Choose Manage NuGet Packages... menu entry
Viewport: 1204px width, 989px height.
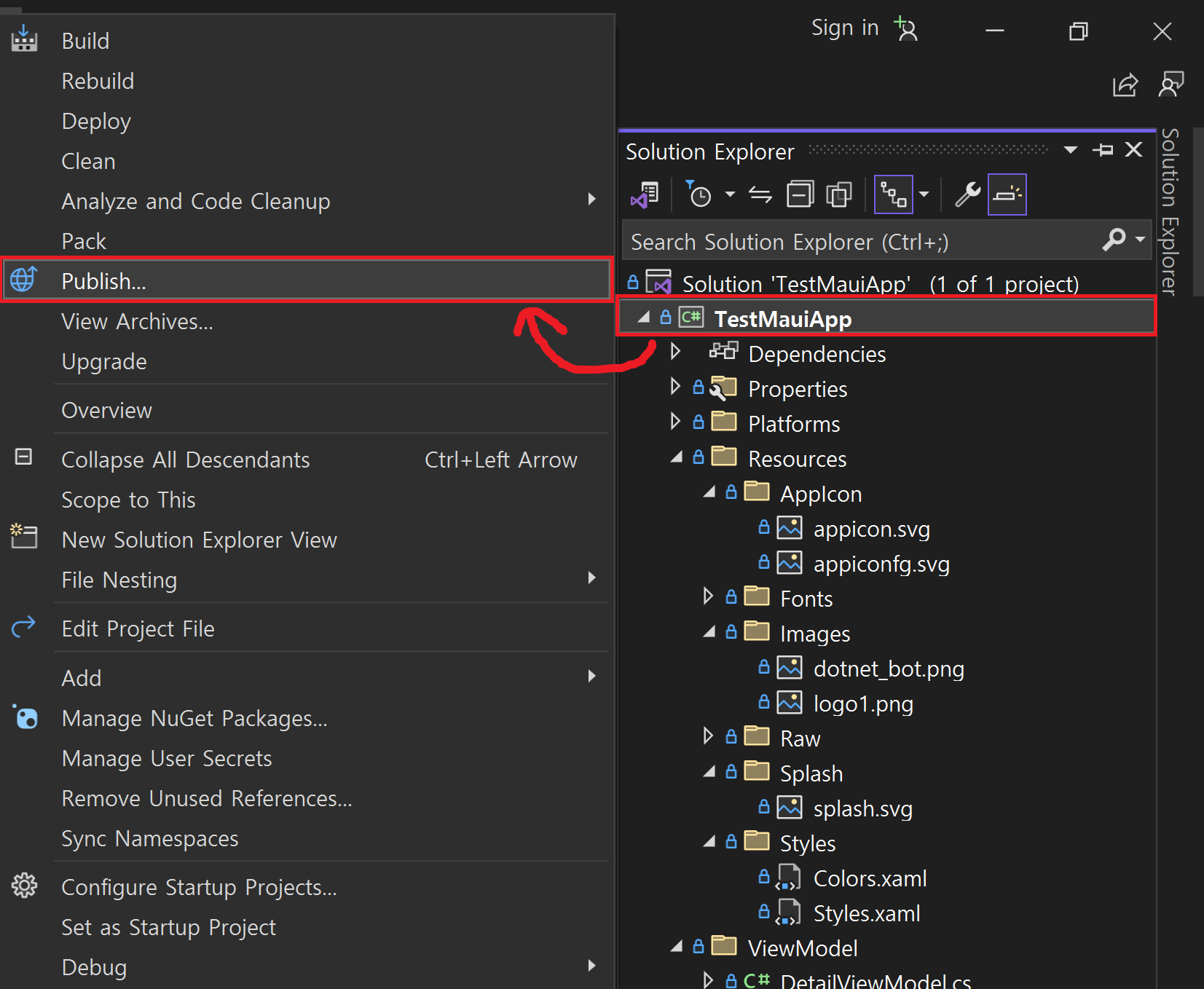(194, 719)
